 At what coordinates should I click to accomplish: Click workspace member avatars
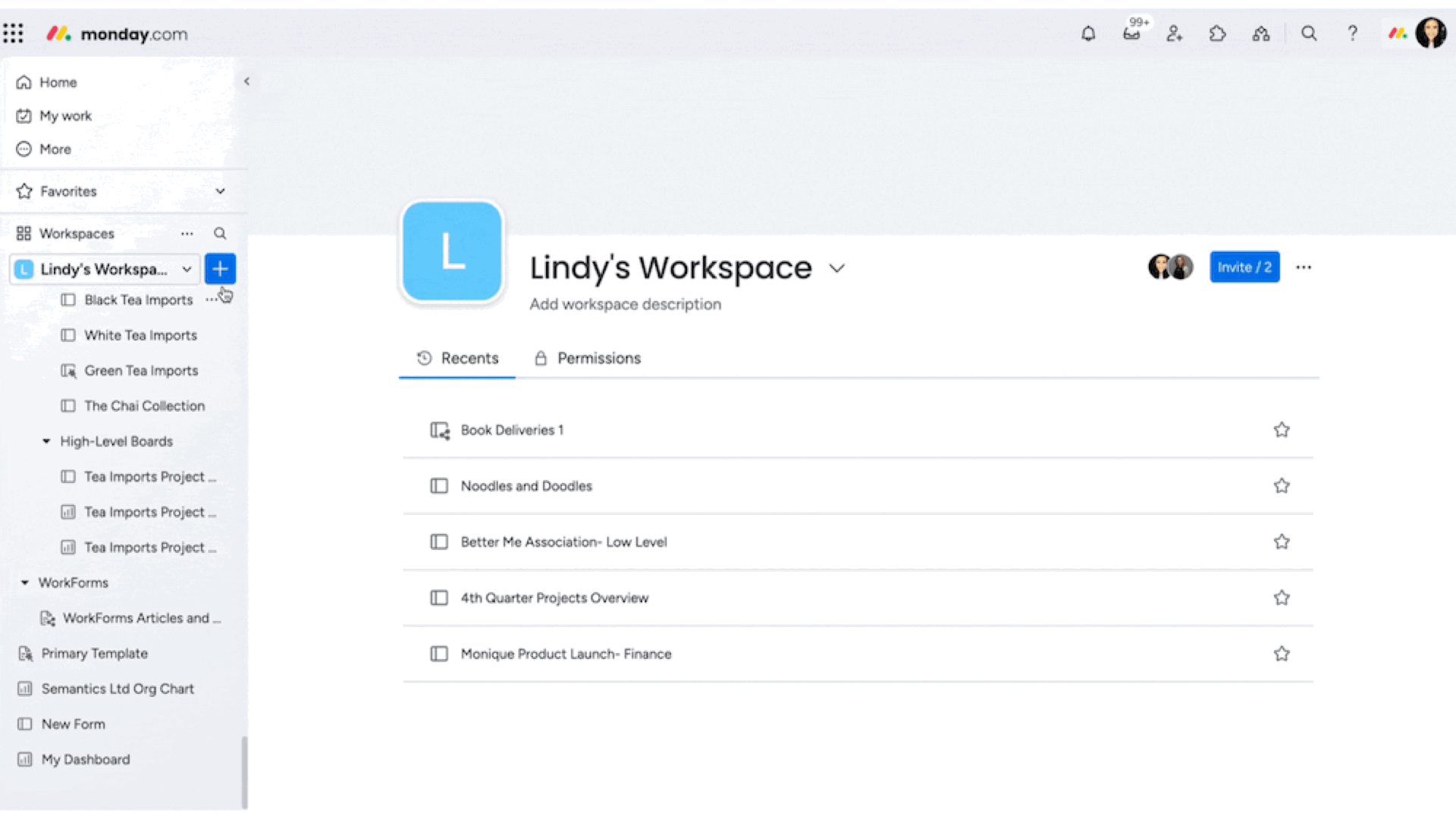[1170, 267]
